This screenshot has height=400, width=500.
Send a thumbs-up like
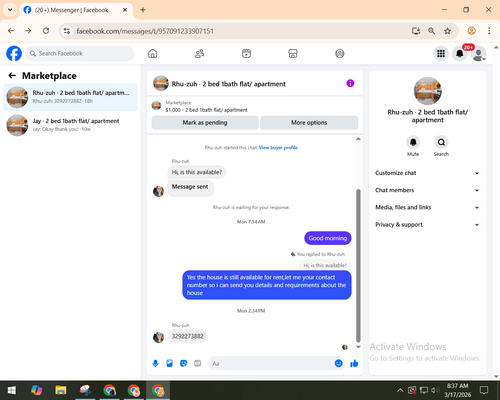[x=354, y=363]
